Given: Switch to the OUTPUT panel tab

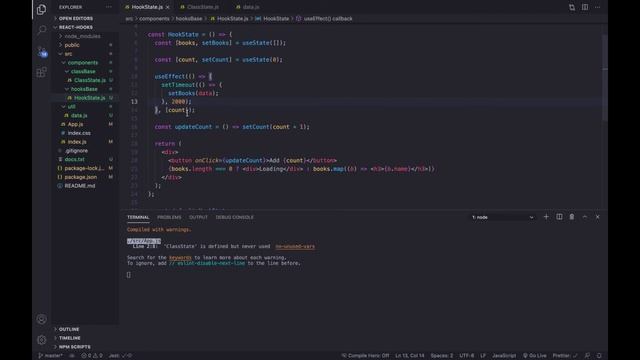Looking at the screenshot, I should click(x=198, y=217).
